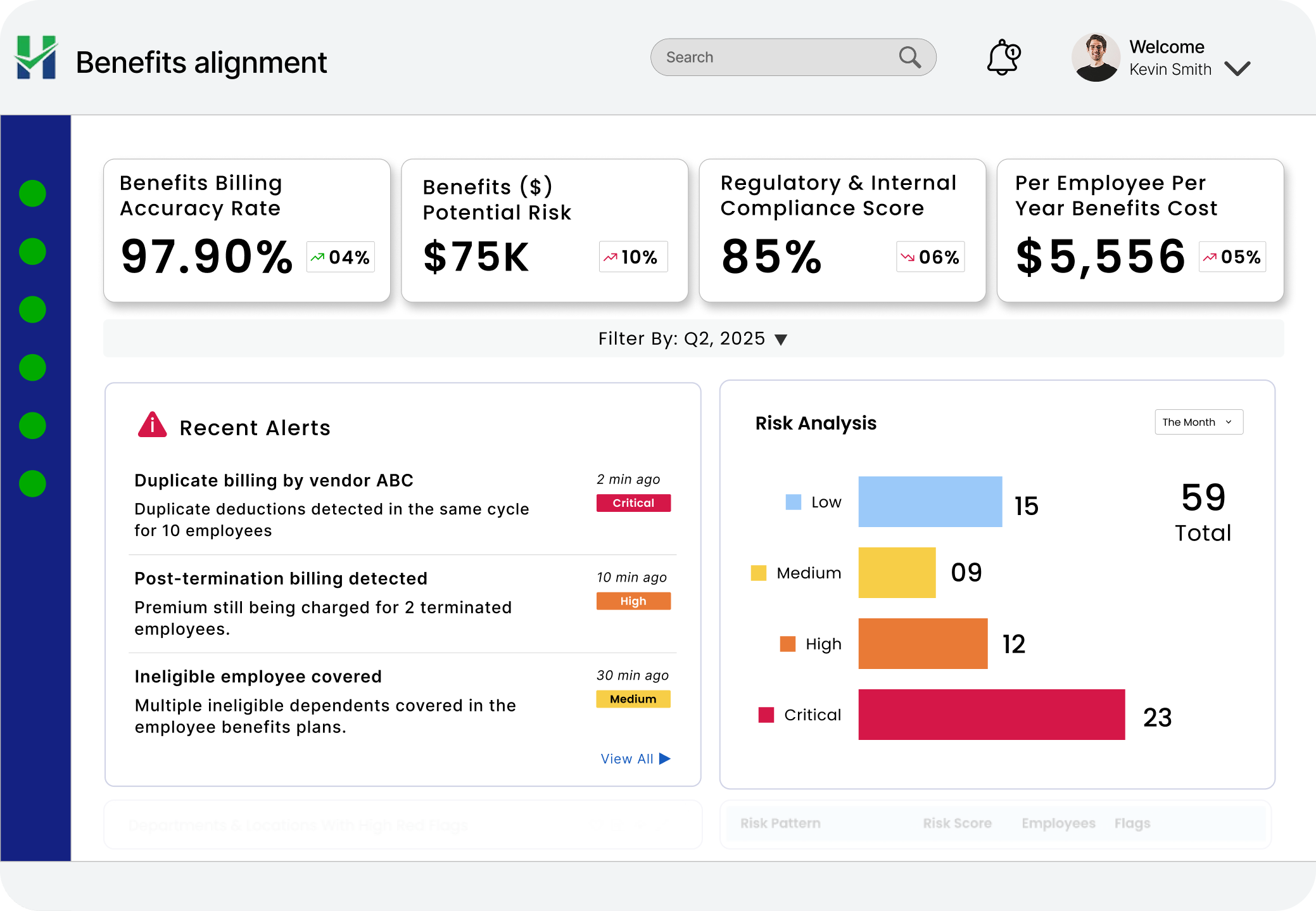
Task: Click the View All alerts link
Action: 635,758
